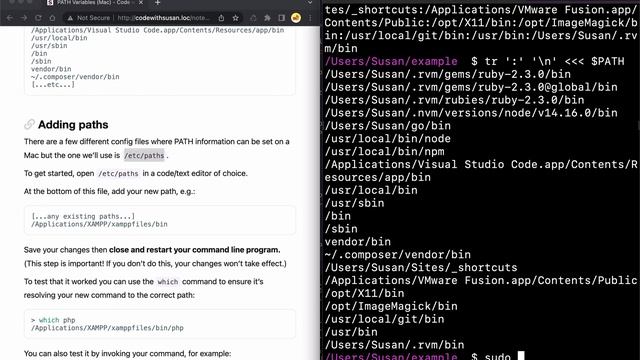Viewport: 640px width, 360px height.
Task: Click terminal line /Users/Susan/go/bin
Action: coord(388,126)
